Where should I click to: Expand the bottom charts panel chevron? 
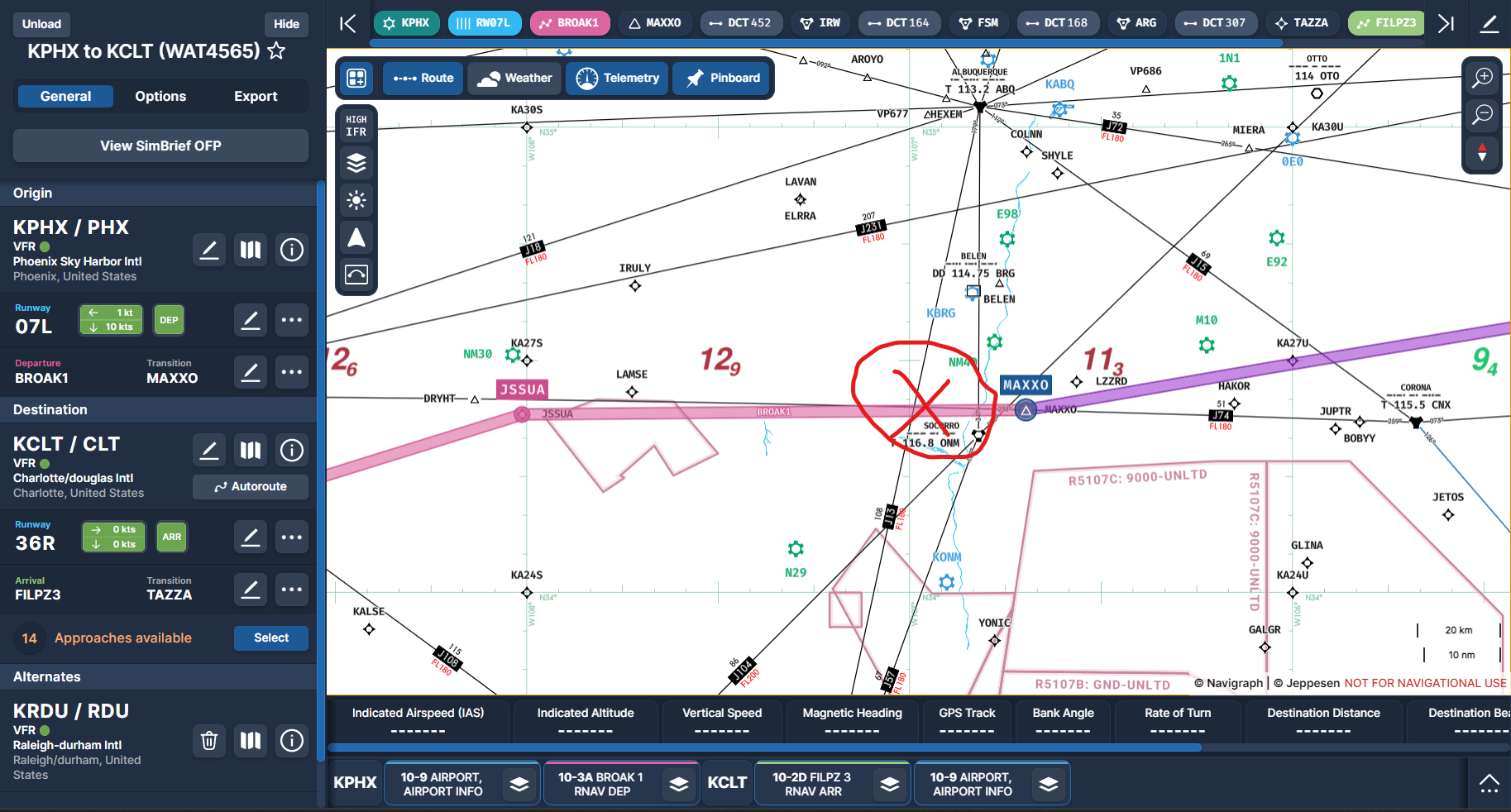(1489, 783)
